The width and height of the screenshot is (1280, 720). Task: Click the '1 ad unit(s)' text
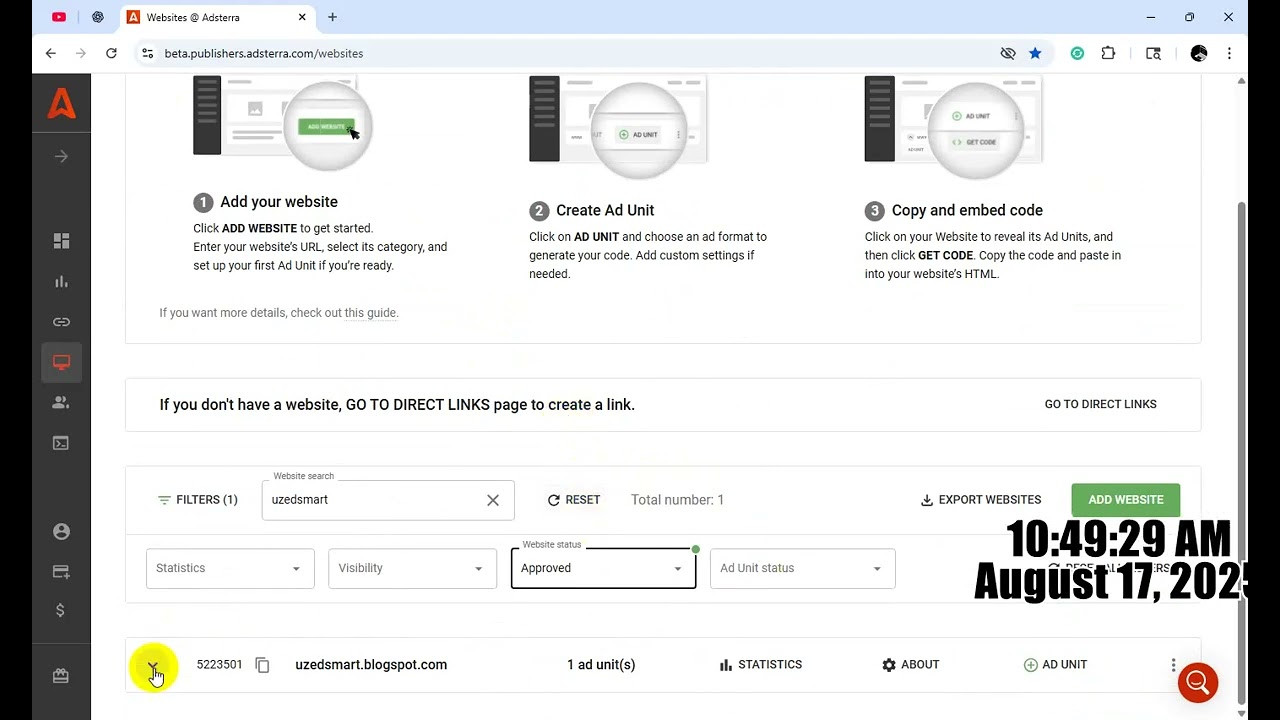coord(601,665)
